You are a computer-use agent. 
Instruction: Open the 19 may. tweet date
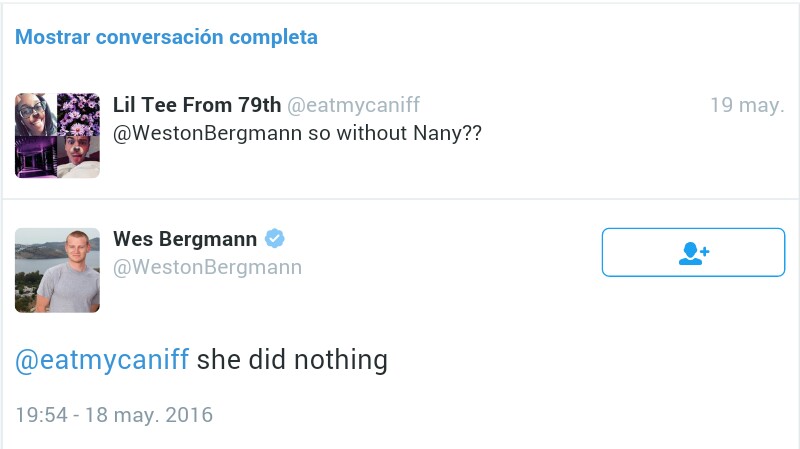747,105
